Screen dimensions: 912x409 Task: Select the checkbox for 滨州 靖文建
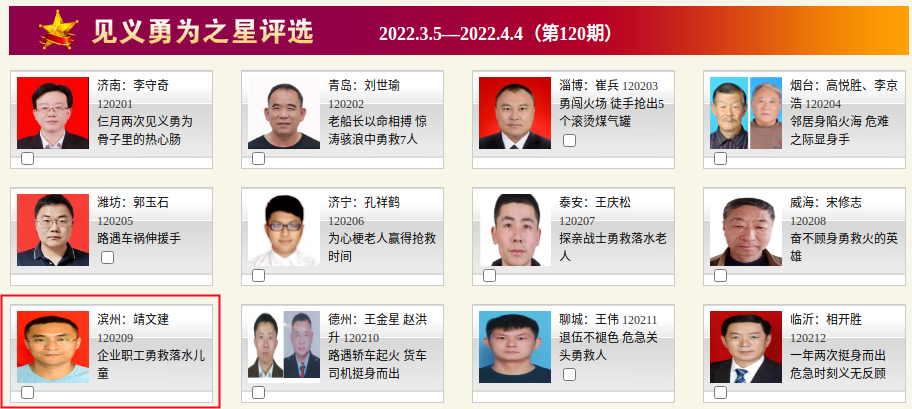point(27,393)
